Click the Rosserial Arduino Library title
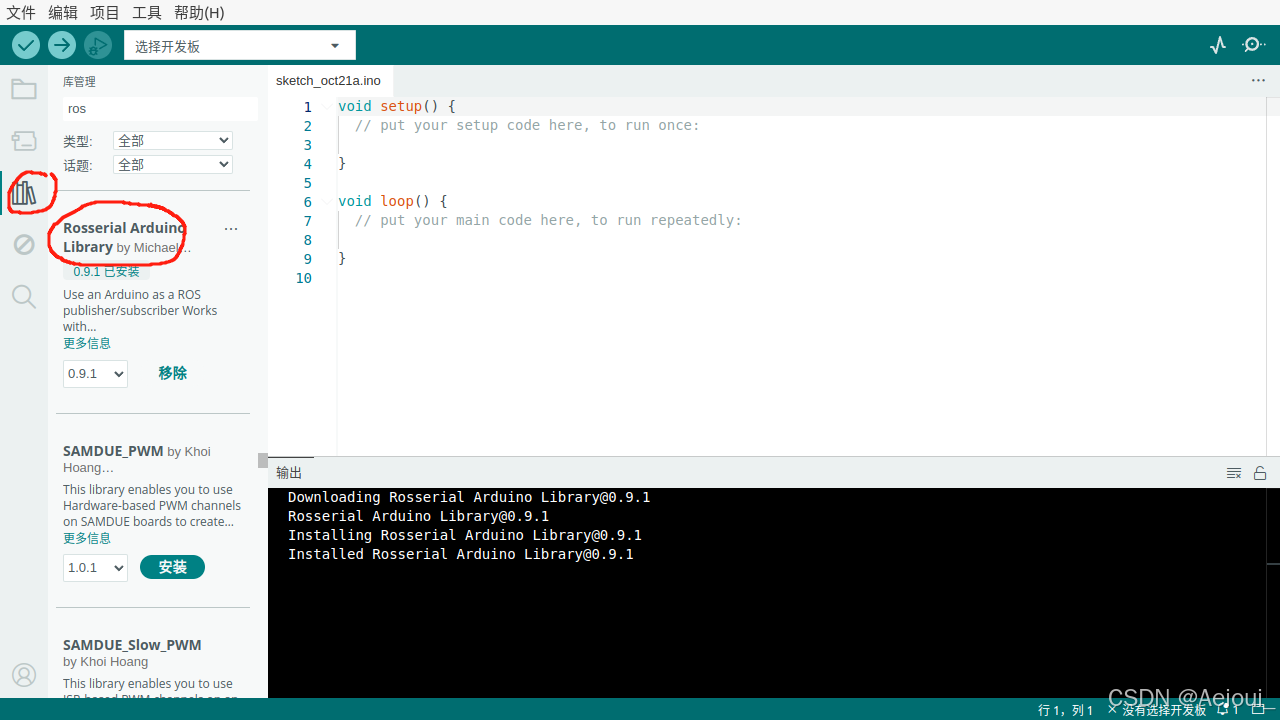1280x720 pixels. click(x=124, y=237)
